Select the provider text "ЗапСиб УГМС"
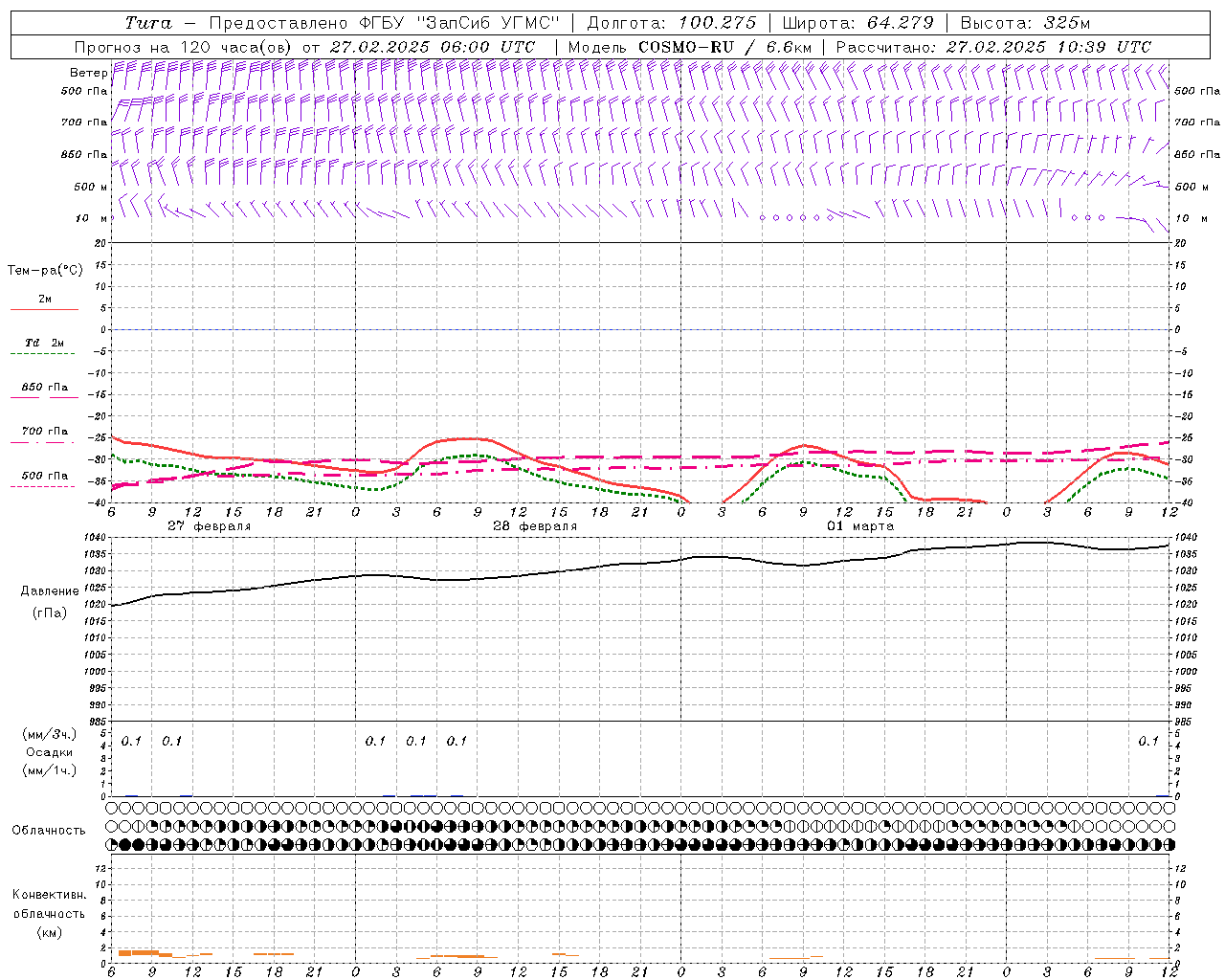The width and height of the screenshot is (1225, 980). (488, 23)
